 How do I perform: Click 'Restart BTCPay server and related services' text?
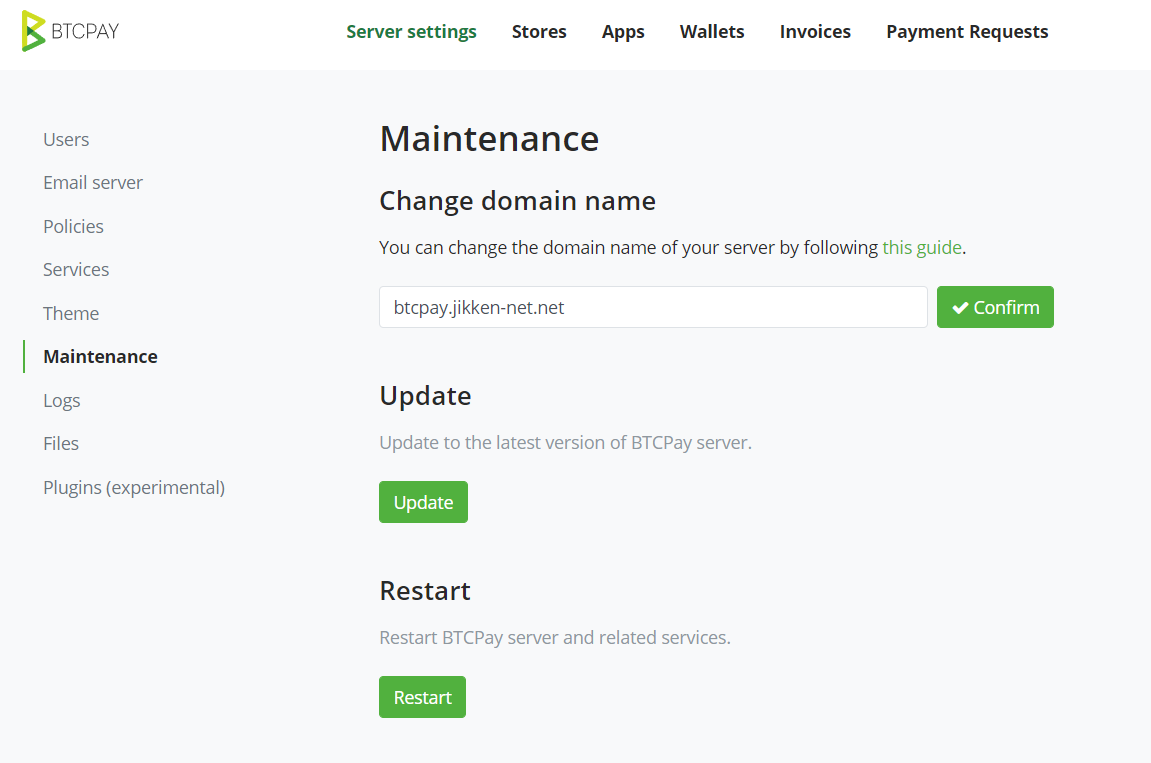[x=555, y=637]
